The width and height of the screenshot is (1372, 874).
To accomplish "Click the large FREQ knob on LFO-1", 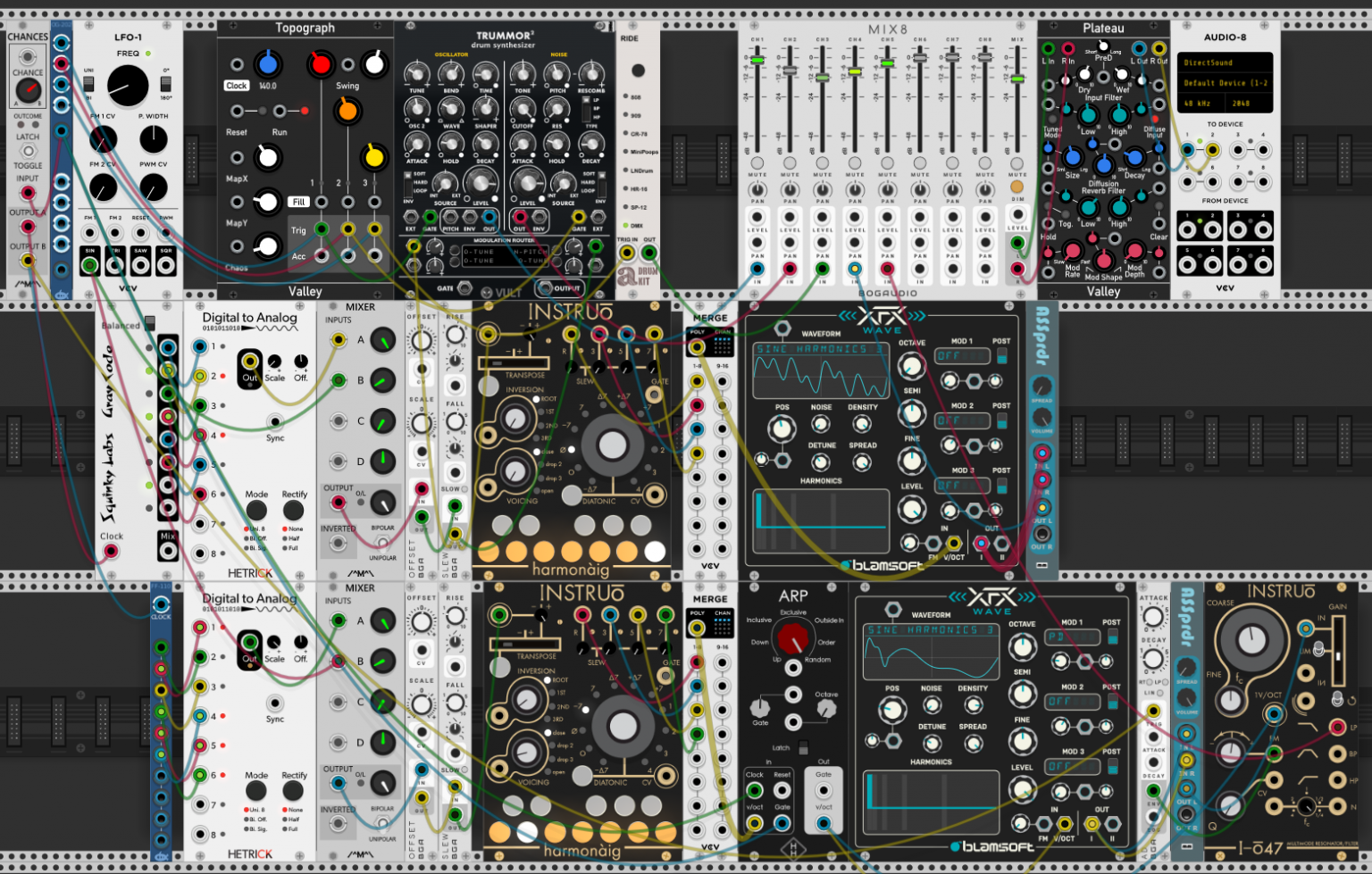I will [x=128, y=86].
